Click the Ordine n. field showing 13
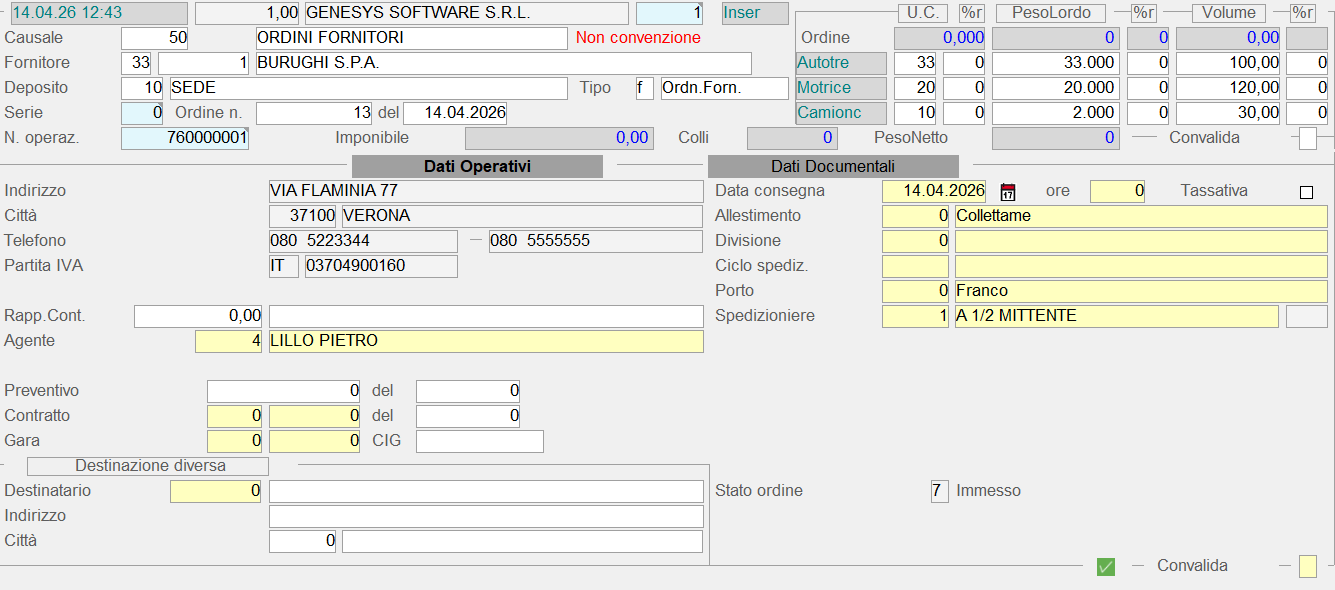This screenshot has width=1335, height=590. click(314, 113)
